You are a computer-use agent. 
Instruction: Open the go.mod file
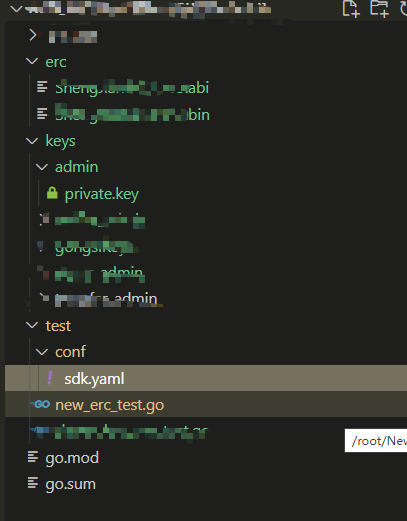click(72, 458)
